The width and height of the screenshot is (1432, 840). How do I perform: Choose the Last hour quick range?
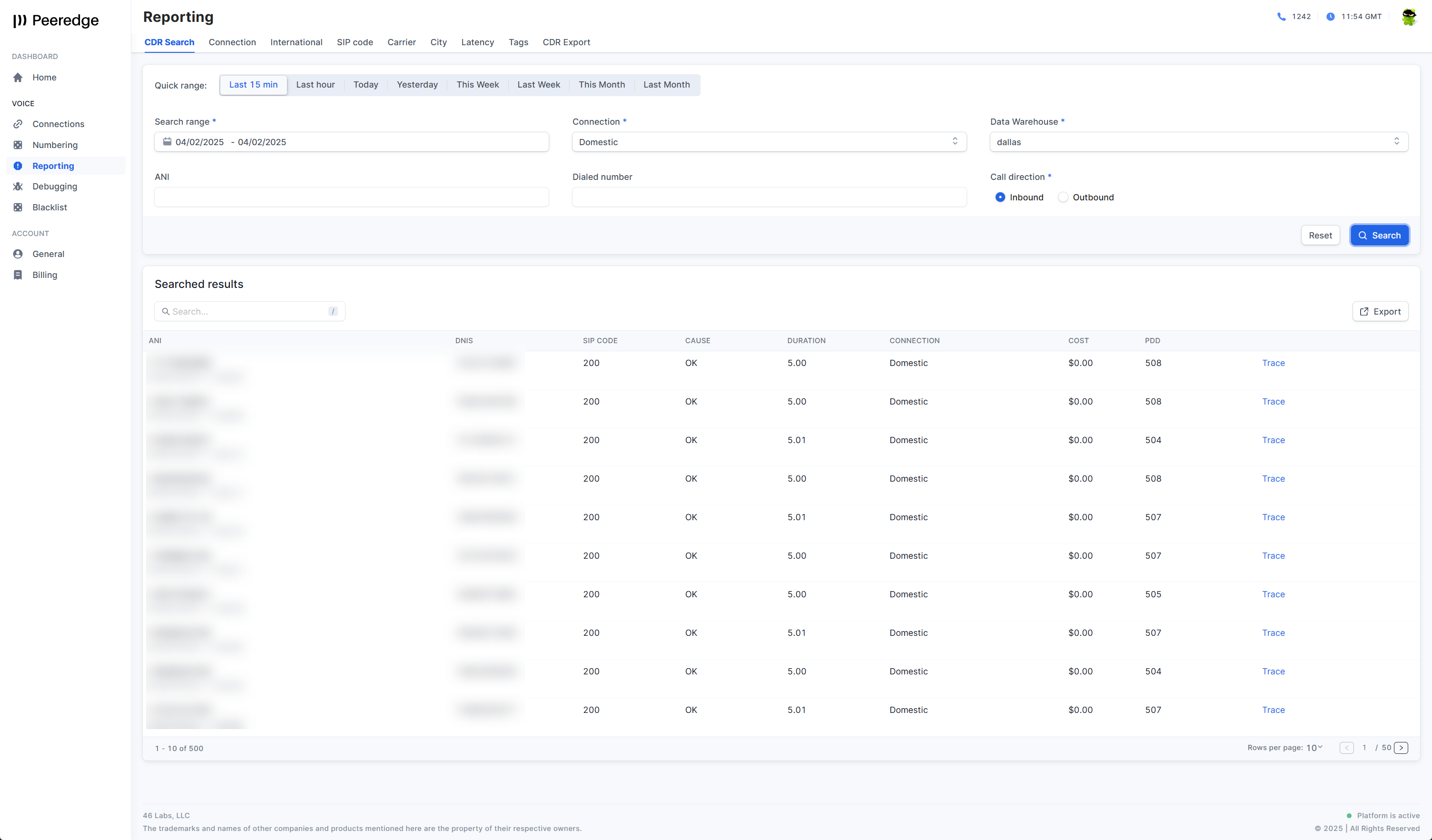[316, 85]
